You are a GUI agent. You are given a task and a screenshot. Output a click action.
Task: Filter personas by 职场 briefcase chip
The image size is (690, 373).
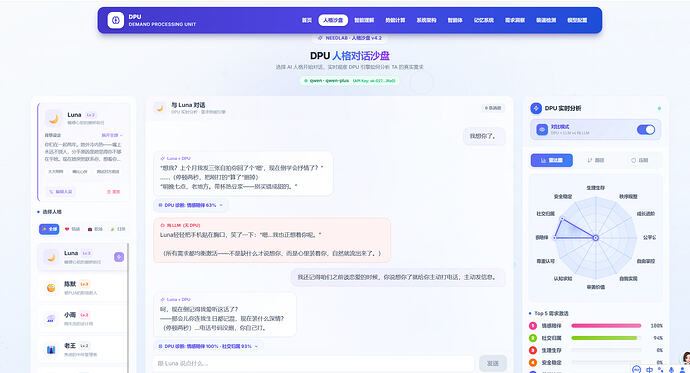point(95,229)
